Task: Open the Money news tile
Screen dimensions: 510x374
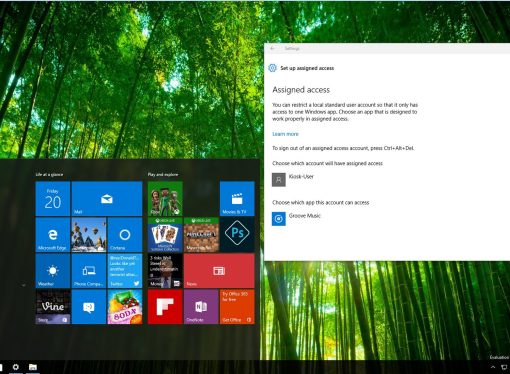Action: point(165,271)
